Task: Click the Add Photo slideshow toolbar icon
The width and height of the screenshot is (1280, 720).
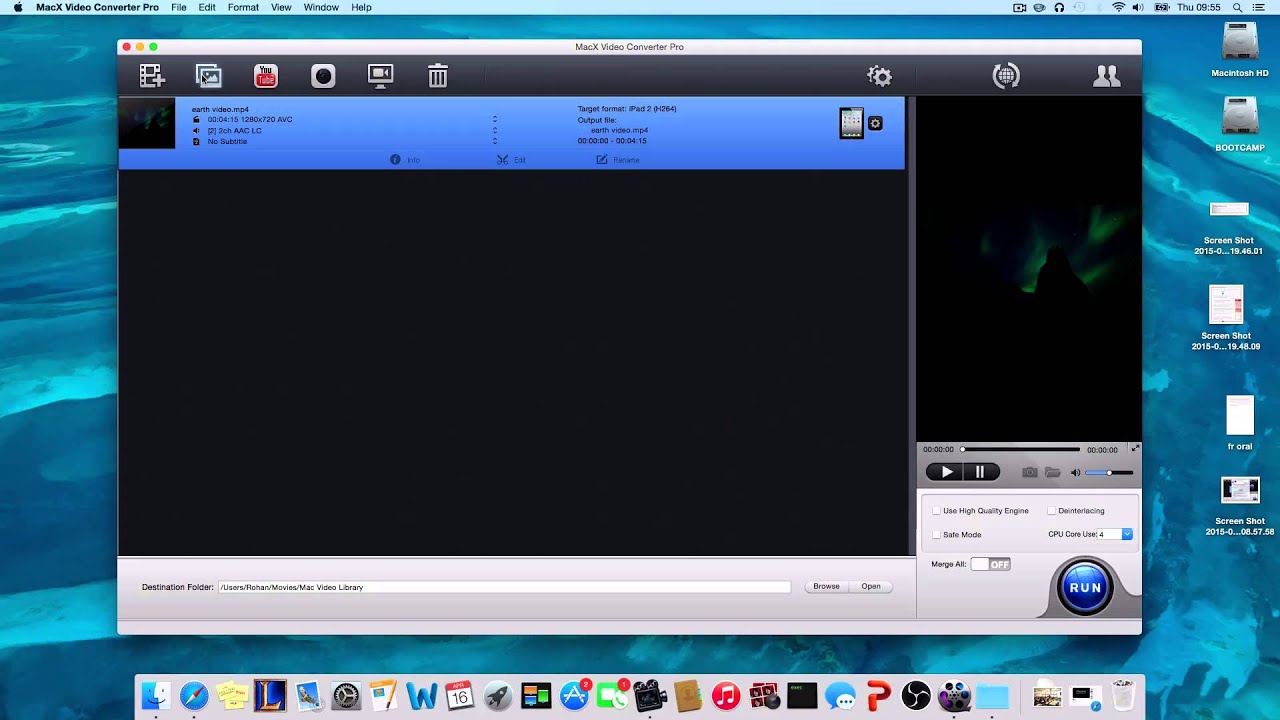Action: click(208, 76)
